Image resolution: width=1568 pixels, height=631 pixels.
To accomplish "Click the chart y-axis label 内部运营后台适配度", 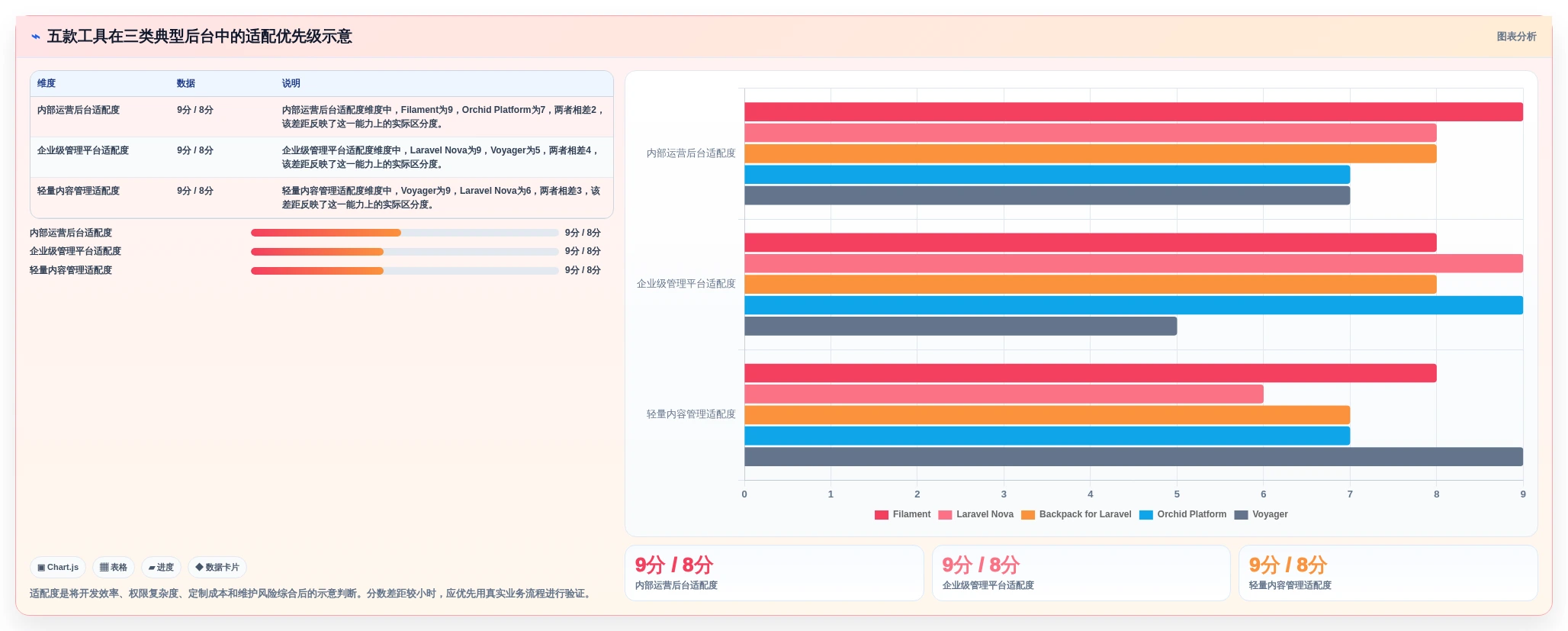I will tap(691, 153).
